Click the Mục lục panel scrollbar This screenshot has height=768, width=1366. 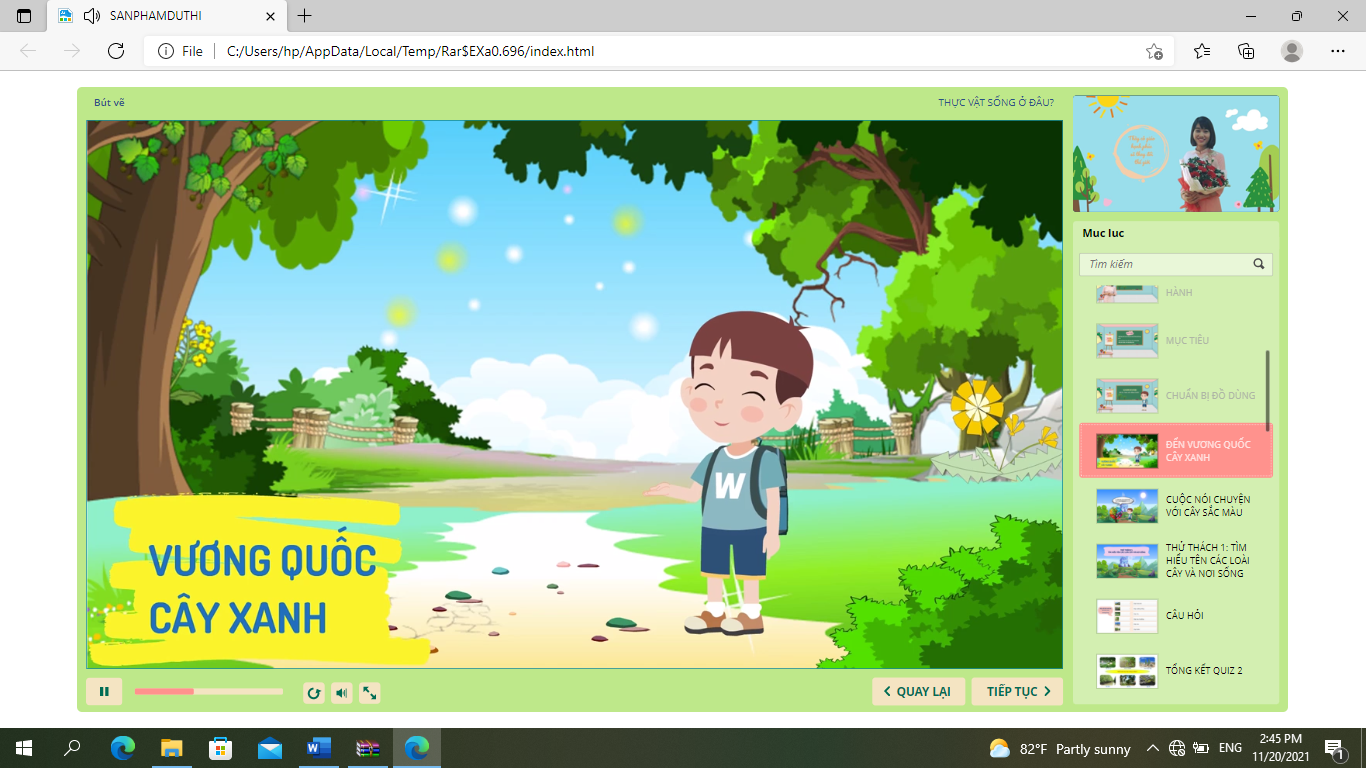pos(1268,390)
